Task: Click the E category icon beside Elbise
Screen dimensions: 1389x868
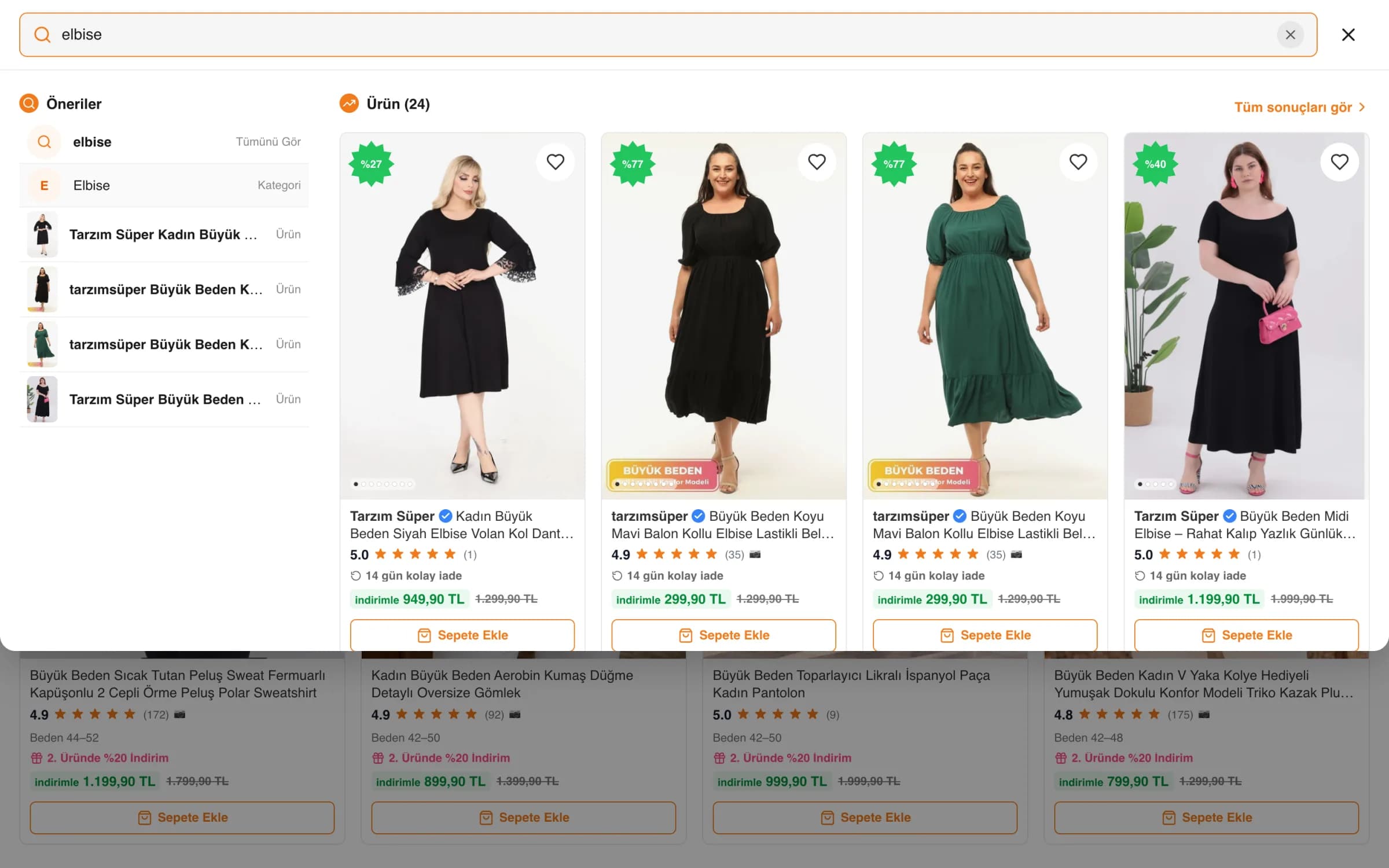Action: pos(44,185)
